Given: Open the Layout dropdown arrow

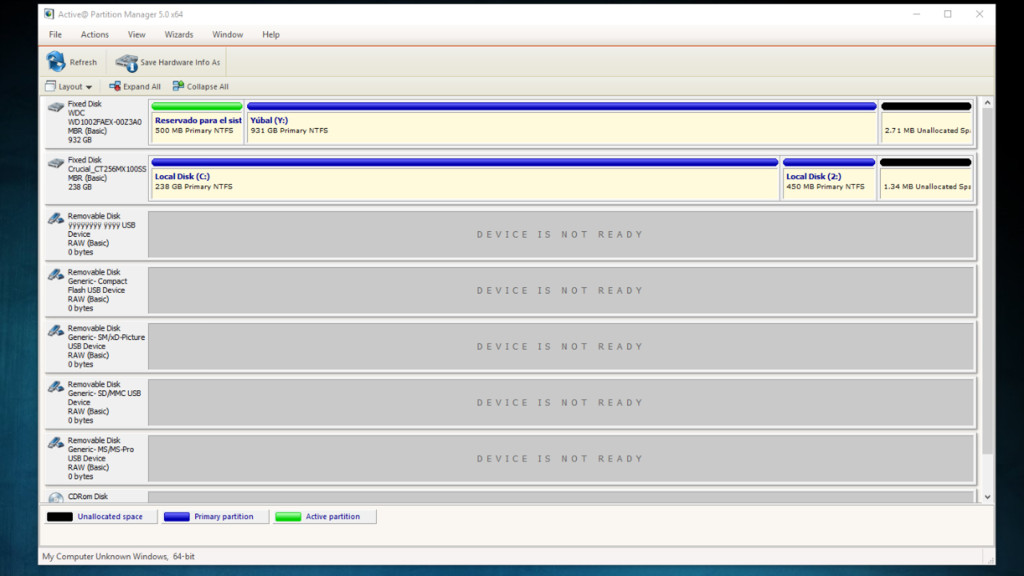Looking at the screenshot, I should [89, 87].
